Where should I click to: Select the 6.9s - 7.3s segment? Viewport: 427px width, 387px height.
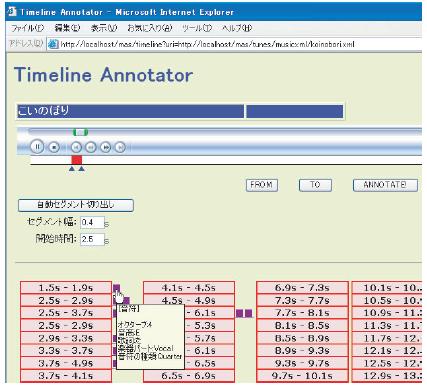coord(302,288)
